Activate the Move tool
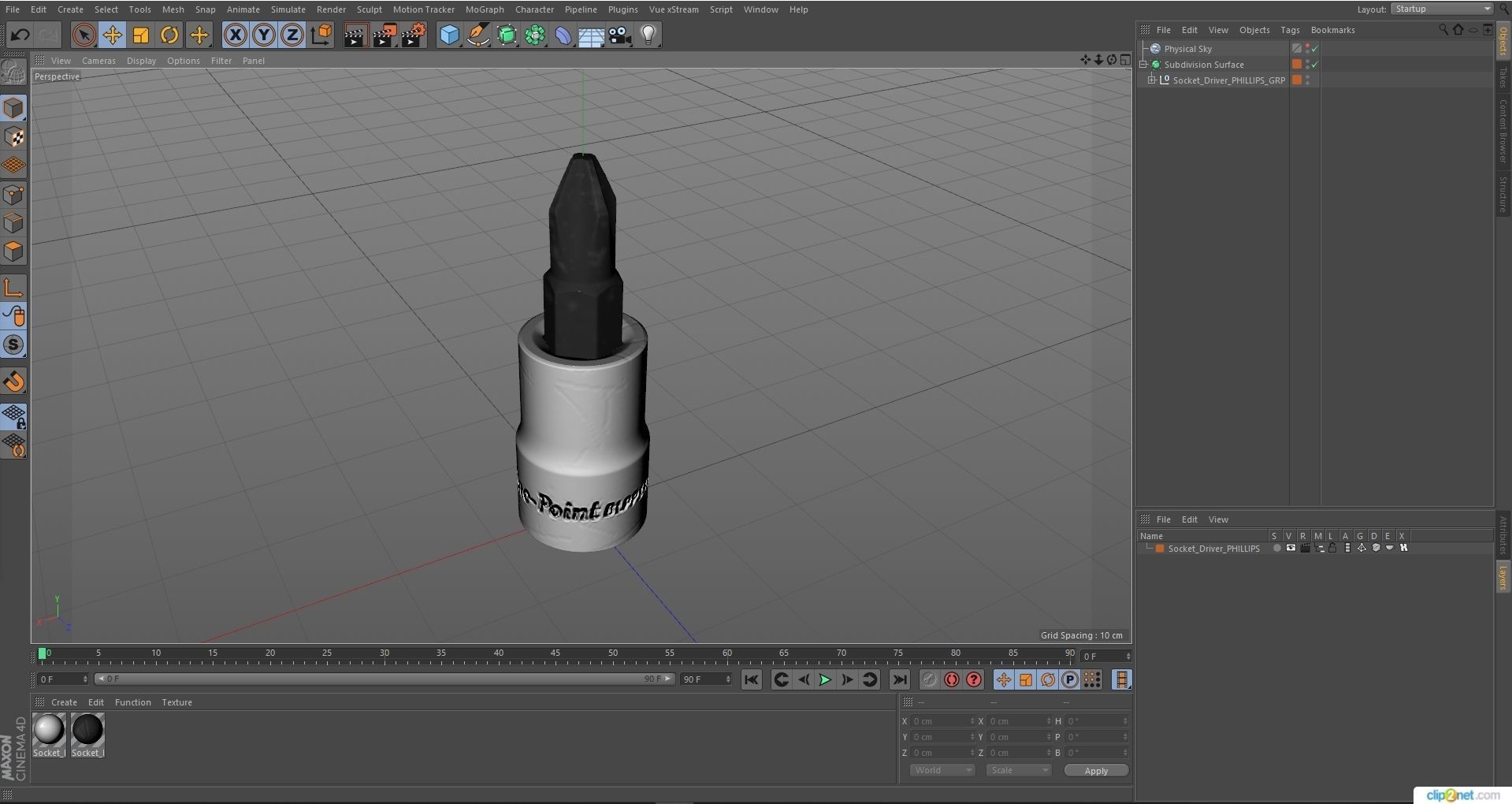The height and width of the screenshot is (804, 1512). click(113, 35)
